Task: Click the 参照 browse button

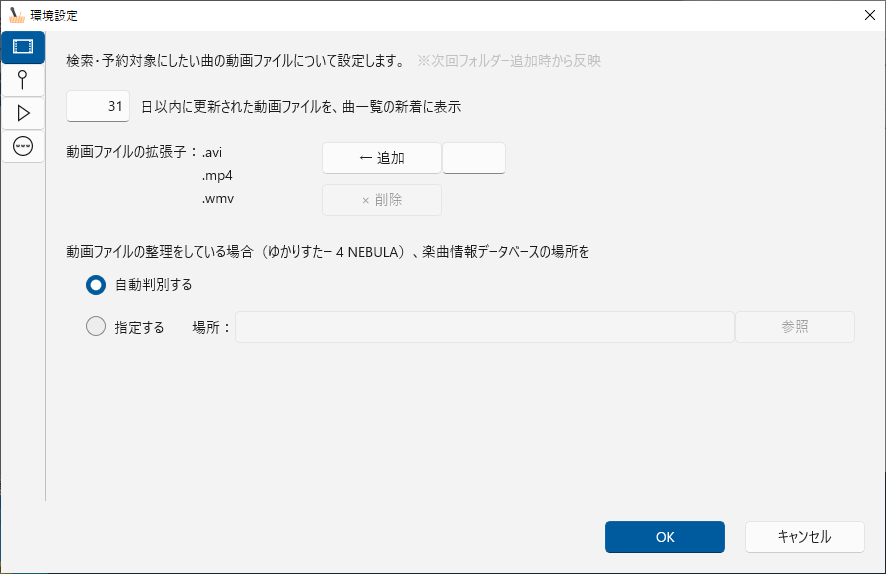Action: click(x=794, y=327)
